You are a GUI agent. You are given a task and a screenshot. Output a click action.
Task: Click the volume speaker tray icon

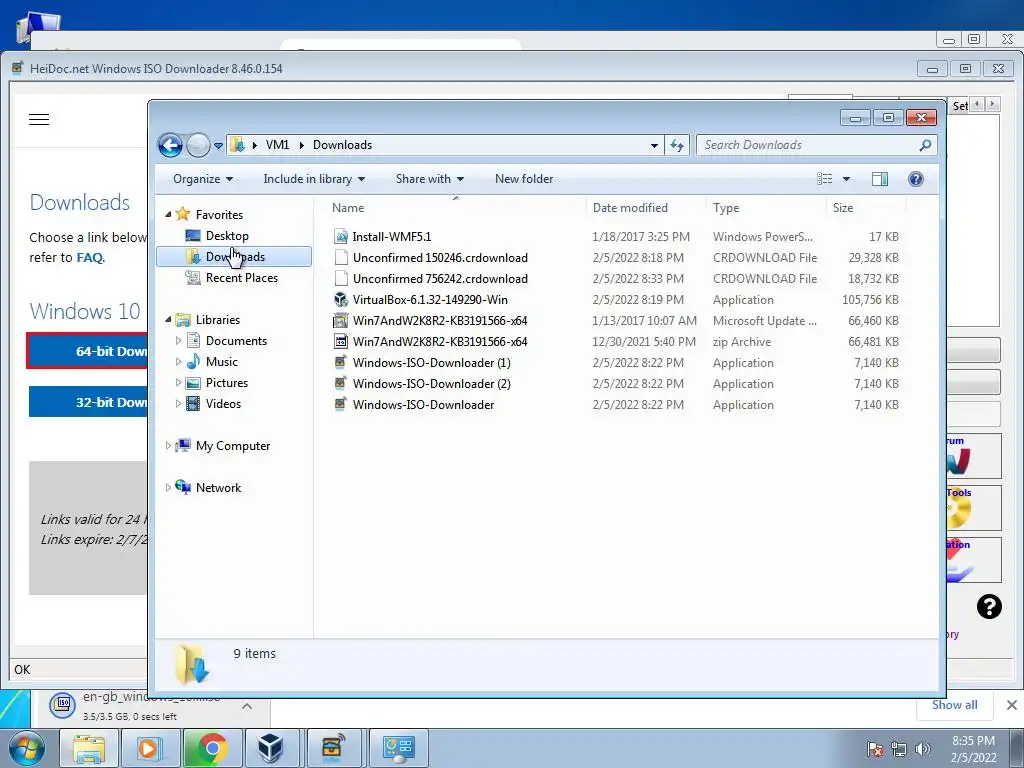pos(922,749)
